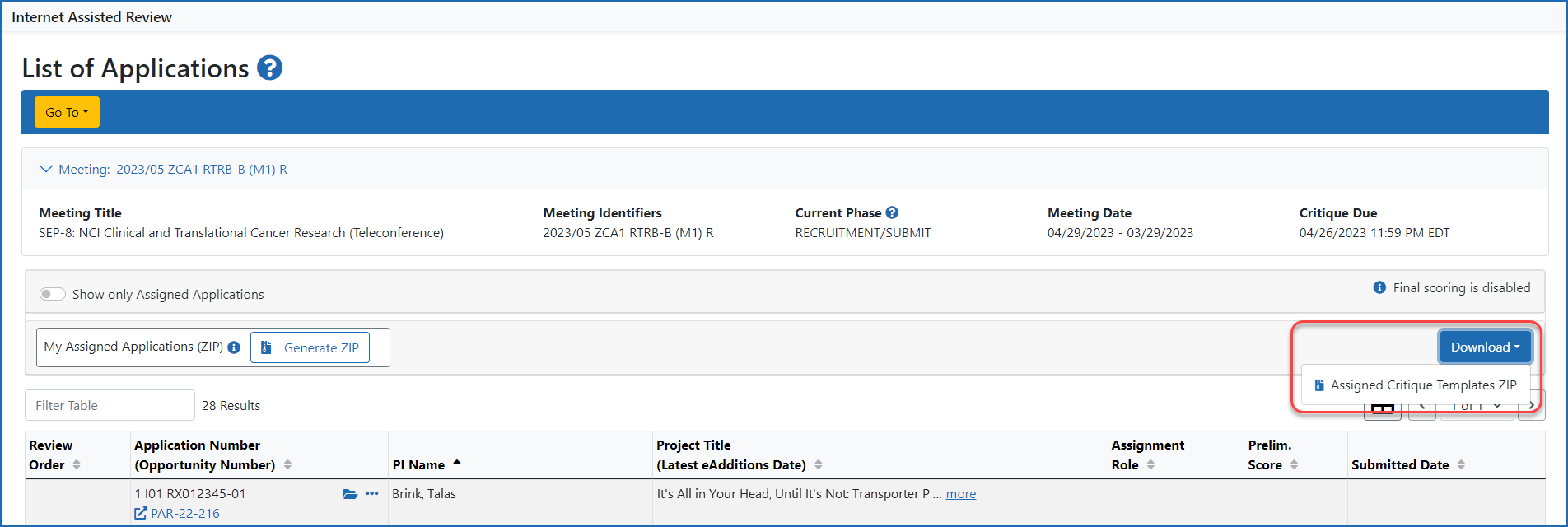Viewport: 1568px width, 527px height.
Task: Sort by Submitted Date column arrows
Action: (1461, 465)
